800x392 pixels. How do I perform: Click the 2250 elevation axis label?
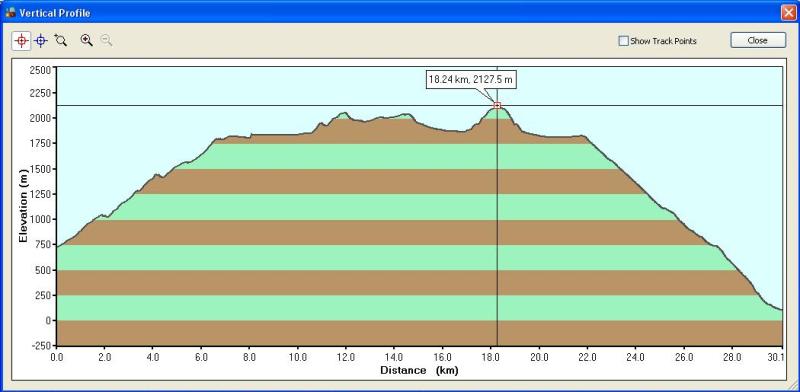pyautogui.click(x=40, y=93)
